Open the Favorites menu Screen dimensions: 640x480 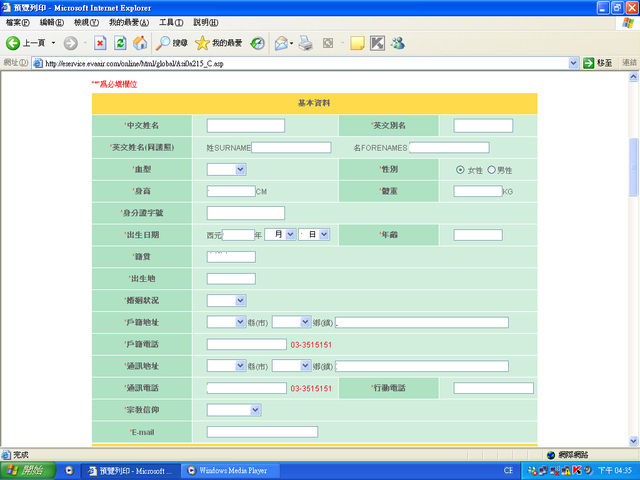tap(129, 22)
